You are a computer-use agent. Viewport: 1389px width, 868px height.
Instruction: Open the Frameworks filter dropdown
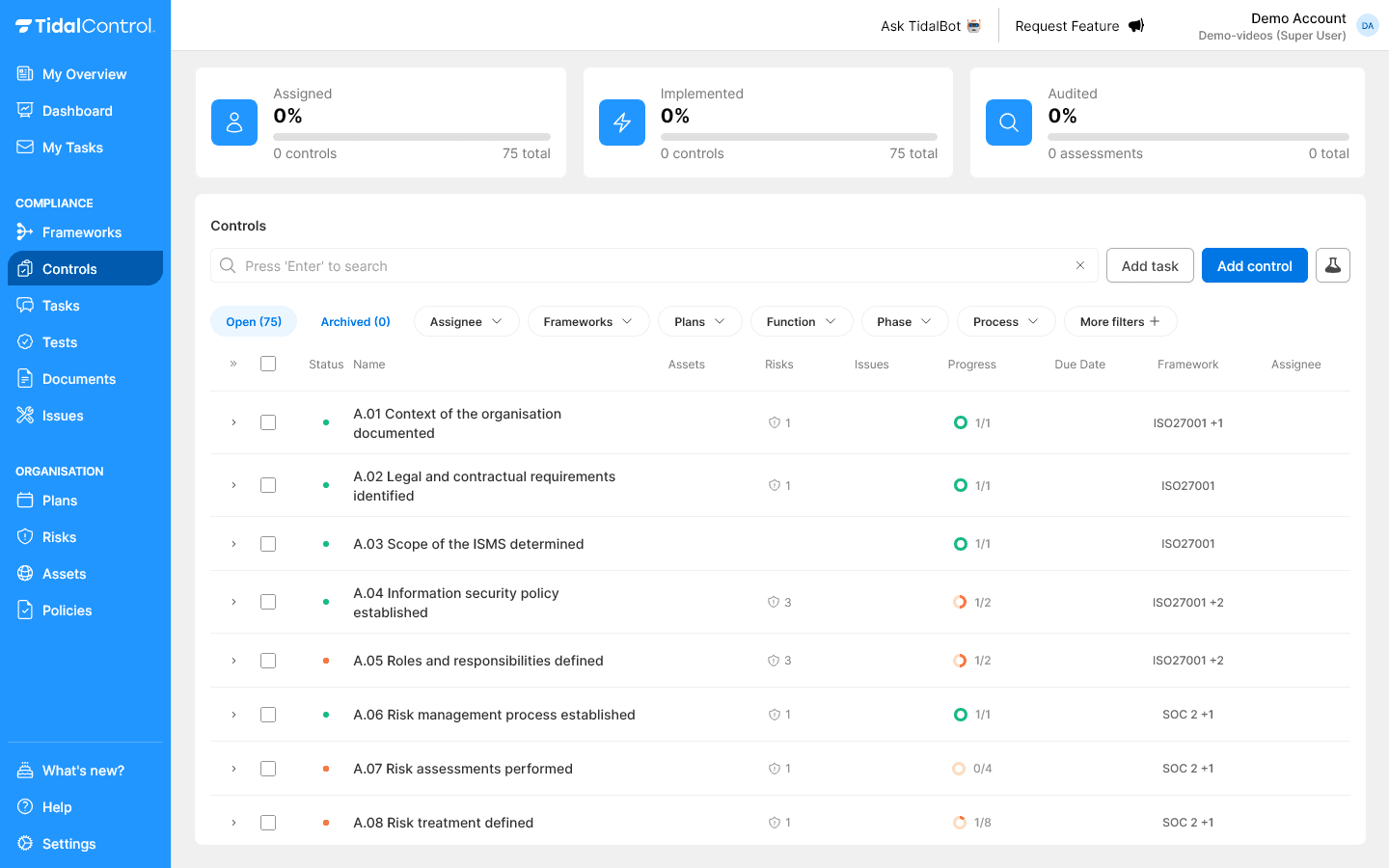(x=588, y=321)
